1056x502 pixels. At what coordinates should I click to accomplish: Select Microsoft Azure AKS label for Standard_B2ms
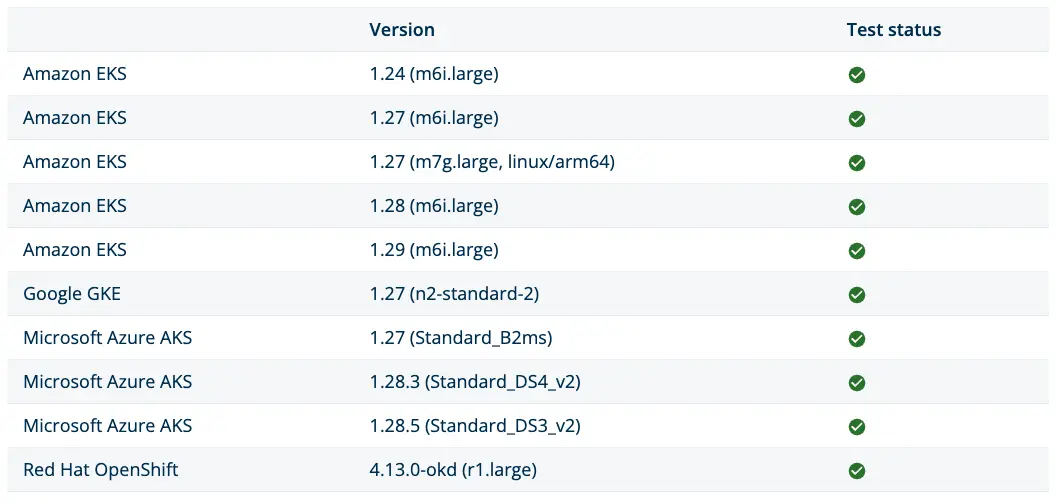click(x=108, y=338)
